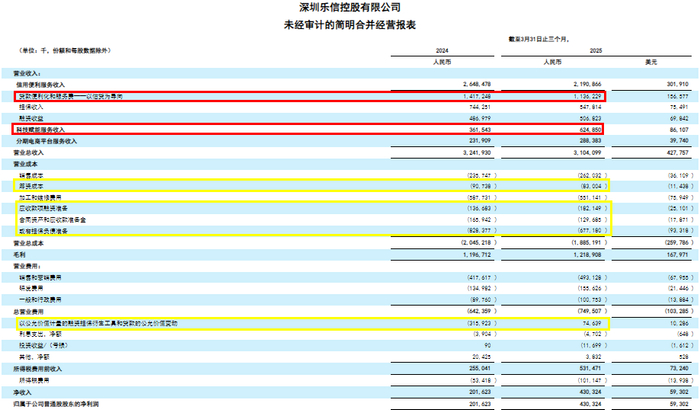Click the company title 深圳乐信控股有限公司
Viewport: 700px width, 410px height.
pos(350,7)
